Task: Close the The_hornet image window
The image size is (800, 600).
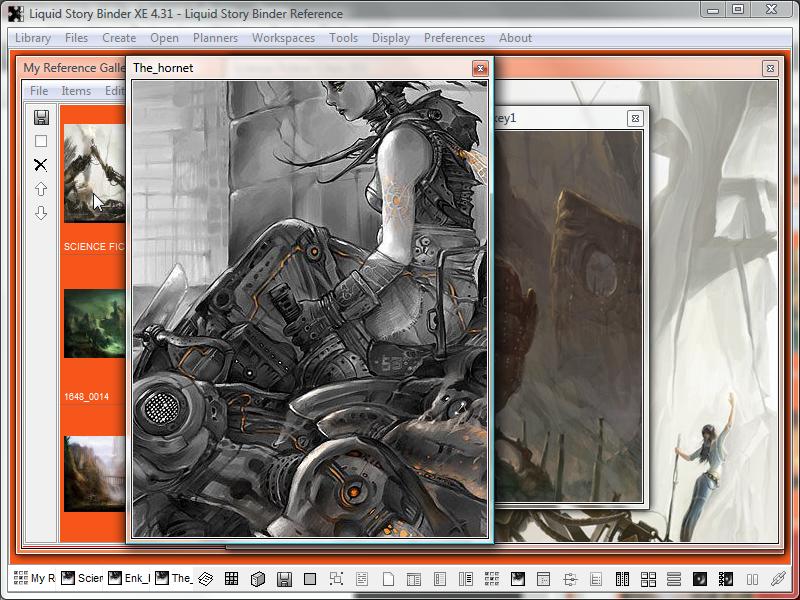Action: tap(480, 68)
